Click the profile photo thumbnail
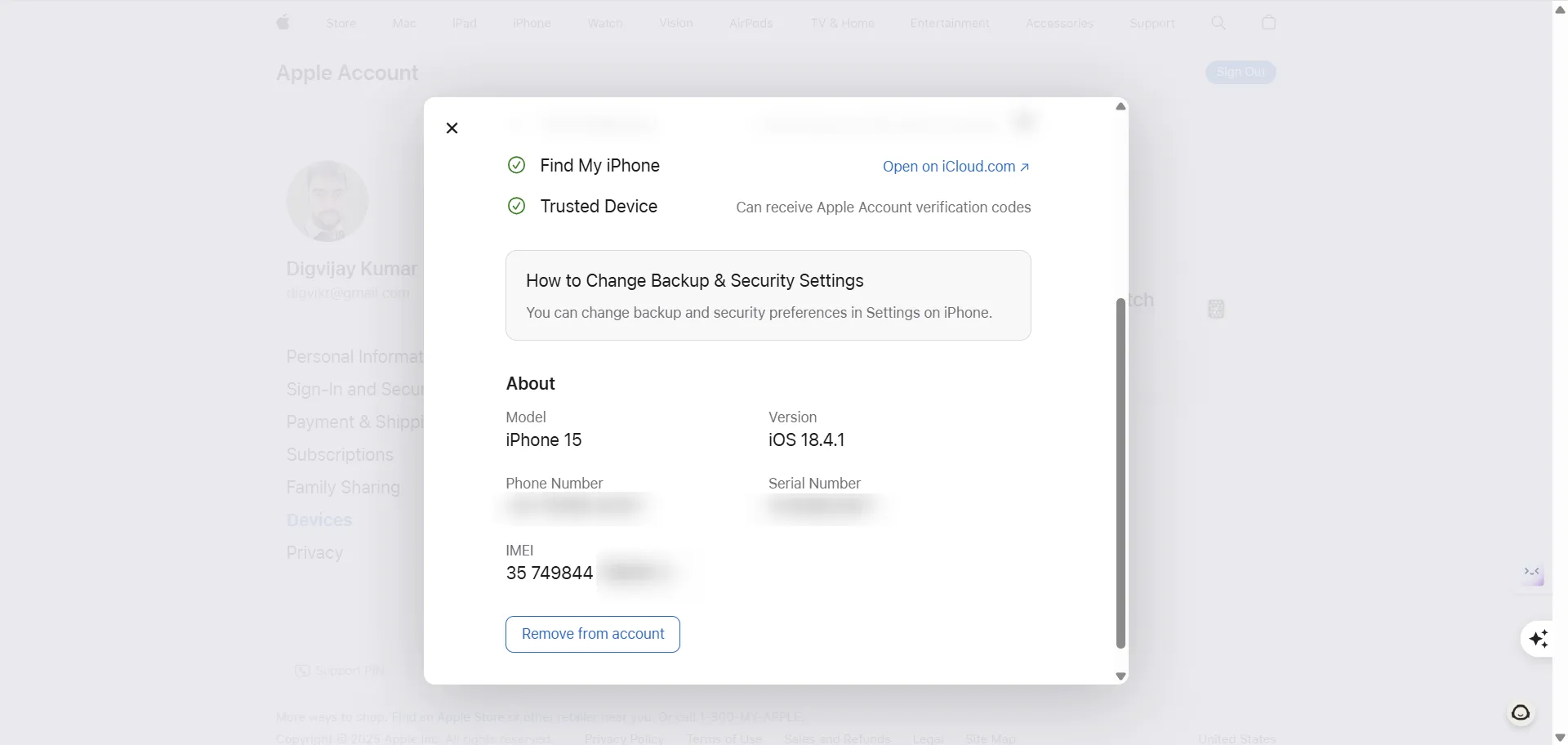The height and width of the screenshot is (745, 1568). [327, 201]
